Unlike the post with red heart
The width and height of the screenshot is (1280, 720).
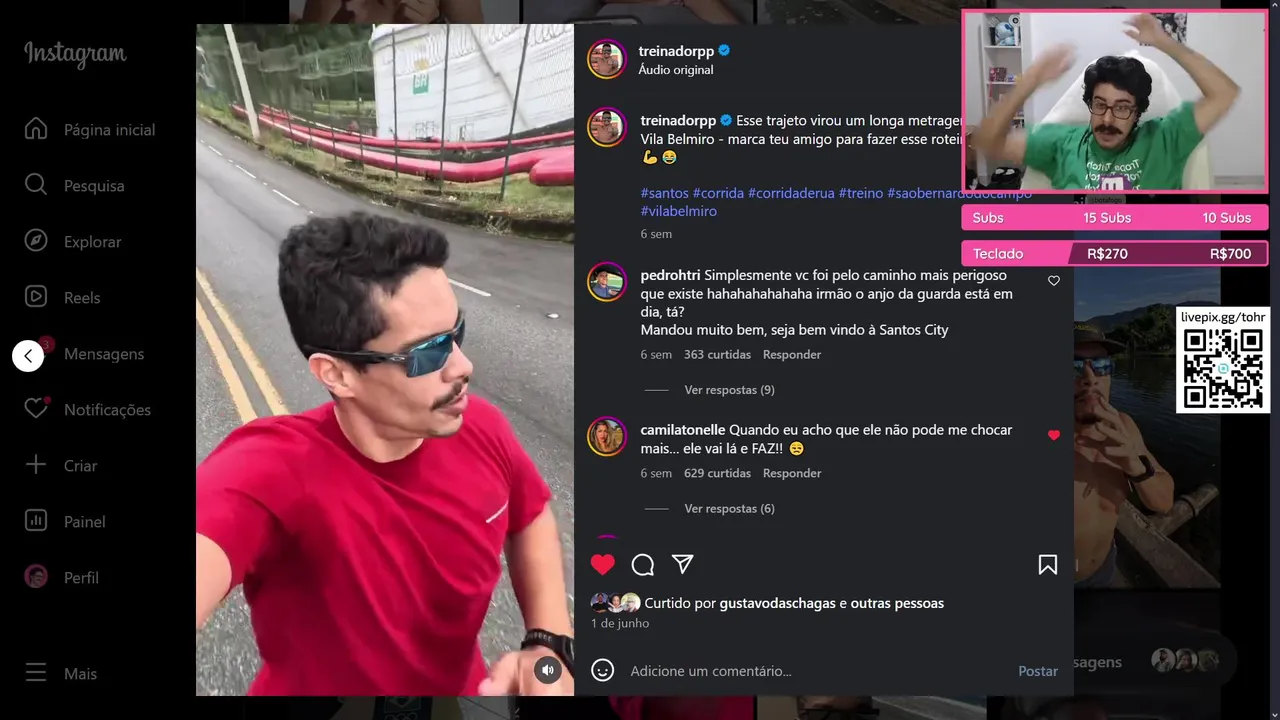(603, 564)
